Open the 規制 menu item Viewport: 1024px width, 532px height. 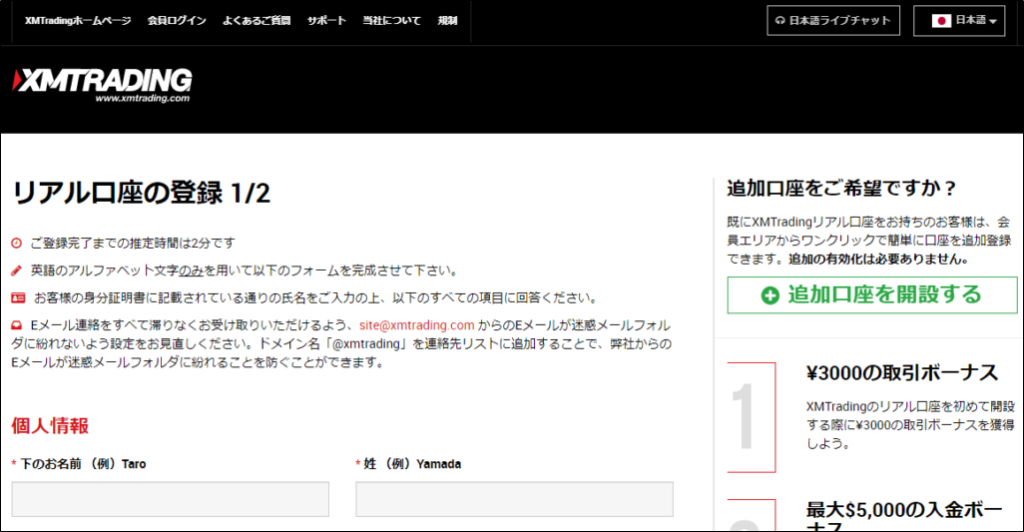tap(447, 21)
